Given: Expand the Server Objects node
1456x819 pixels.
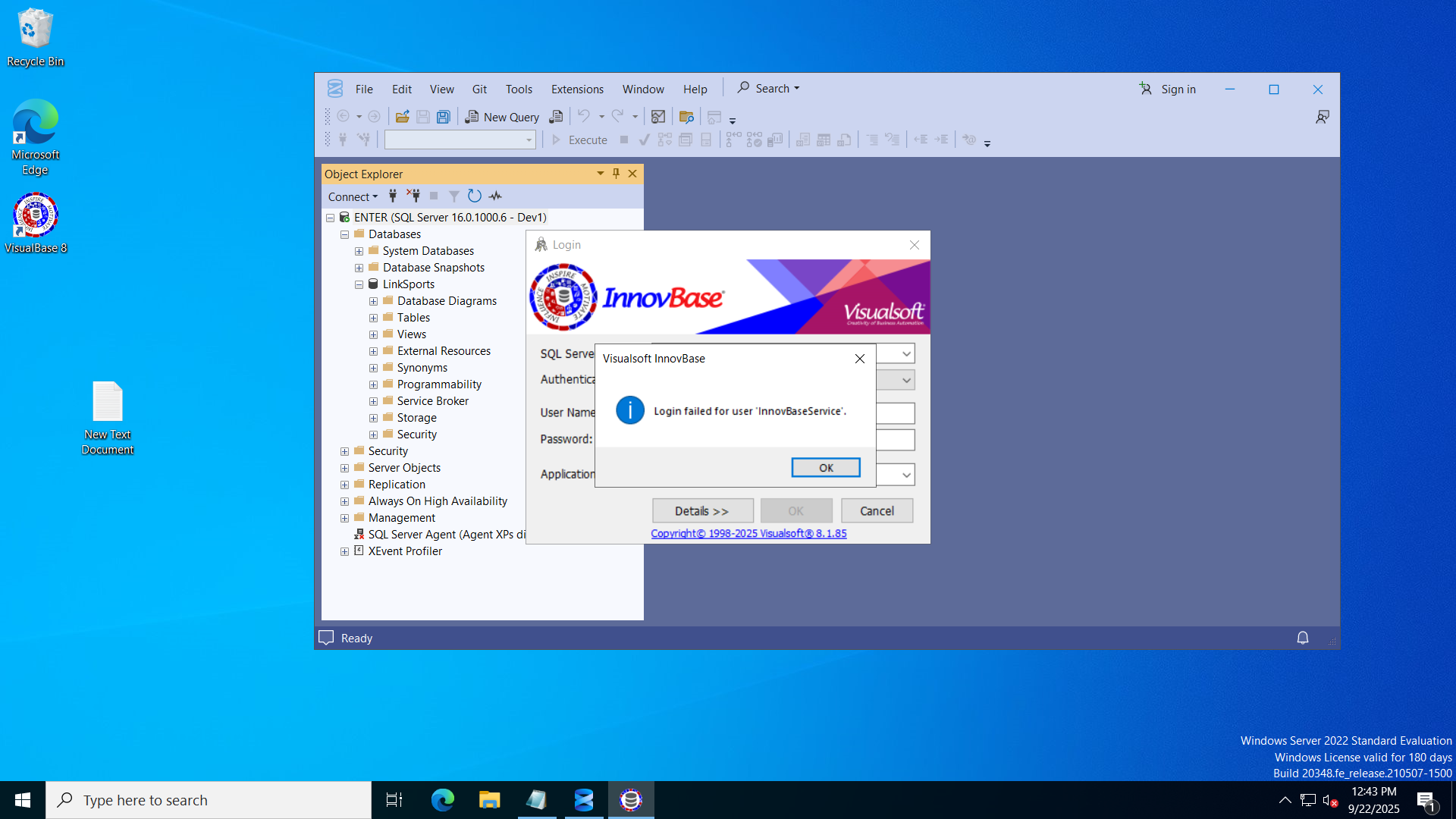Looking at the screenshot, I should (344, 468).
